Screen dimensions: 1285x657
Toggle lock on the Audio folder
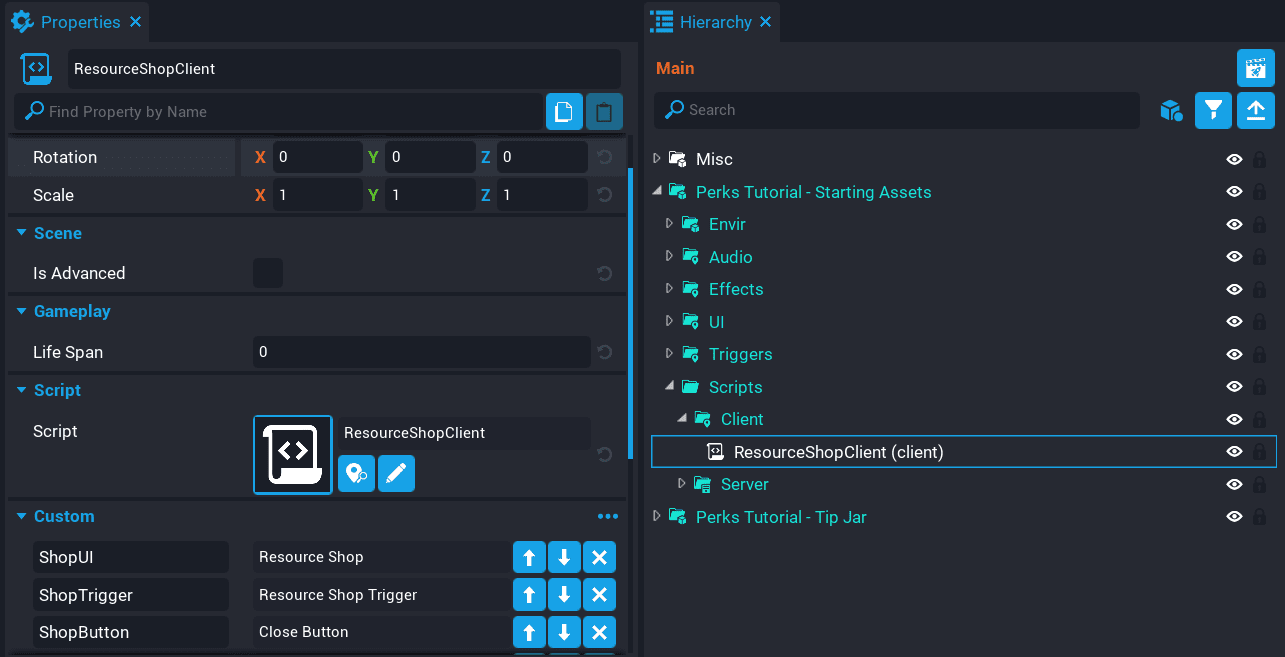point(1260,257)
